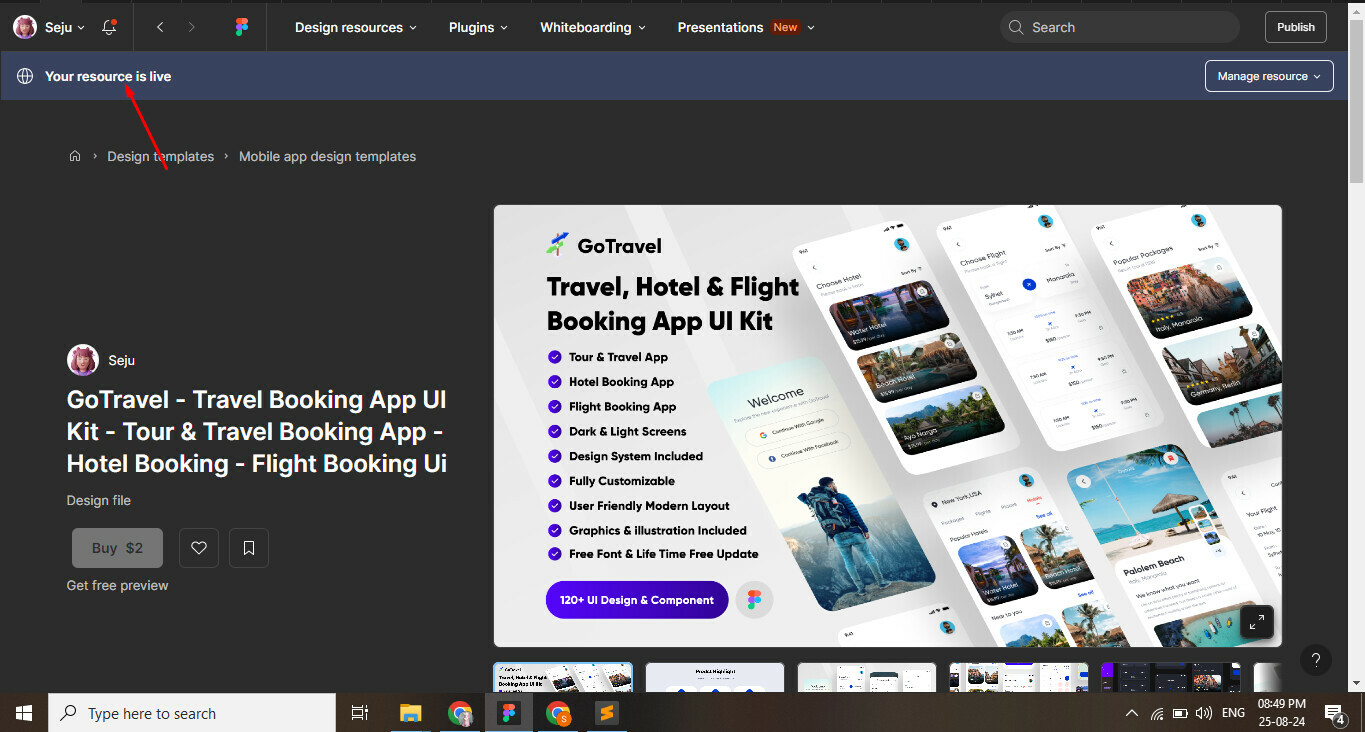The image size is (1365, 732).
Task: Open the Chrome icon with S badge in the taskbar
Action: click(x=558, y=713)
